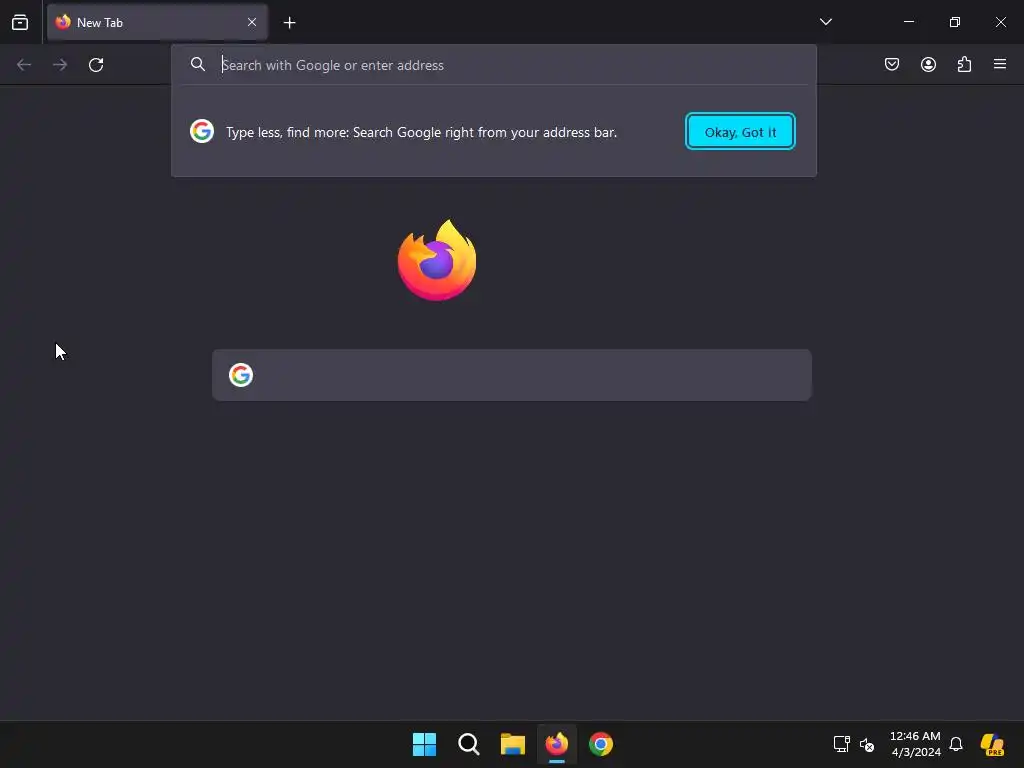Image resolution: width=1024 pixels, height=768 pixels.
Task: Expand the list all tabs chevron
Action: coord(825,22)
